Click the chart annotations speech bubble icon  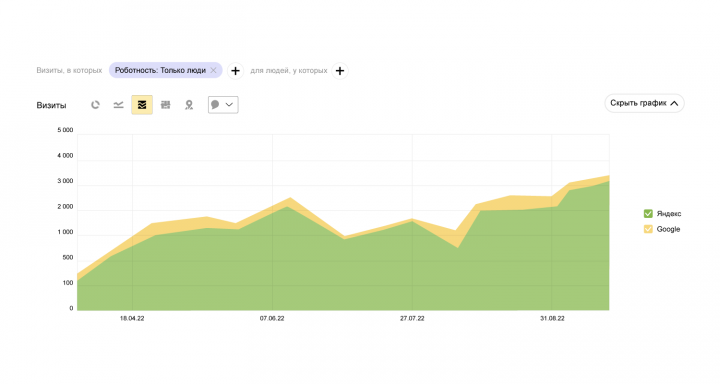[x=215, y=105]
